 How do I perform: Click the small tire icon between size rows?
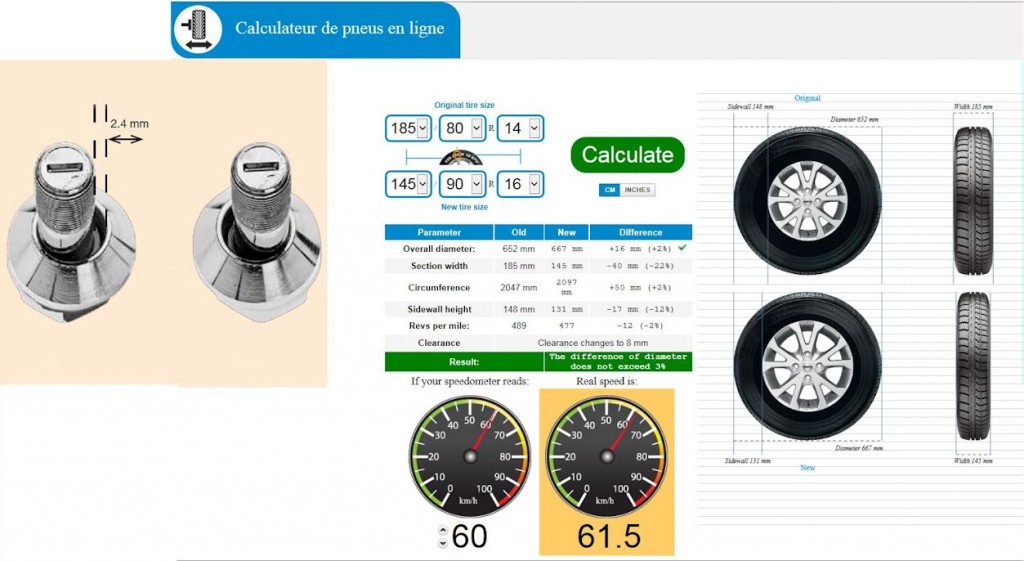(461, 157)
